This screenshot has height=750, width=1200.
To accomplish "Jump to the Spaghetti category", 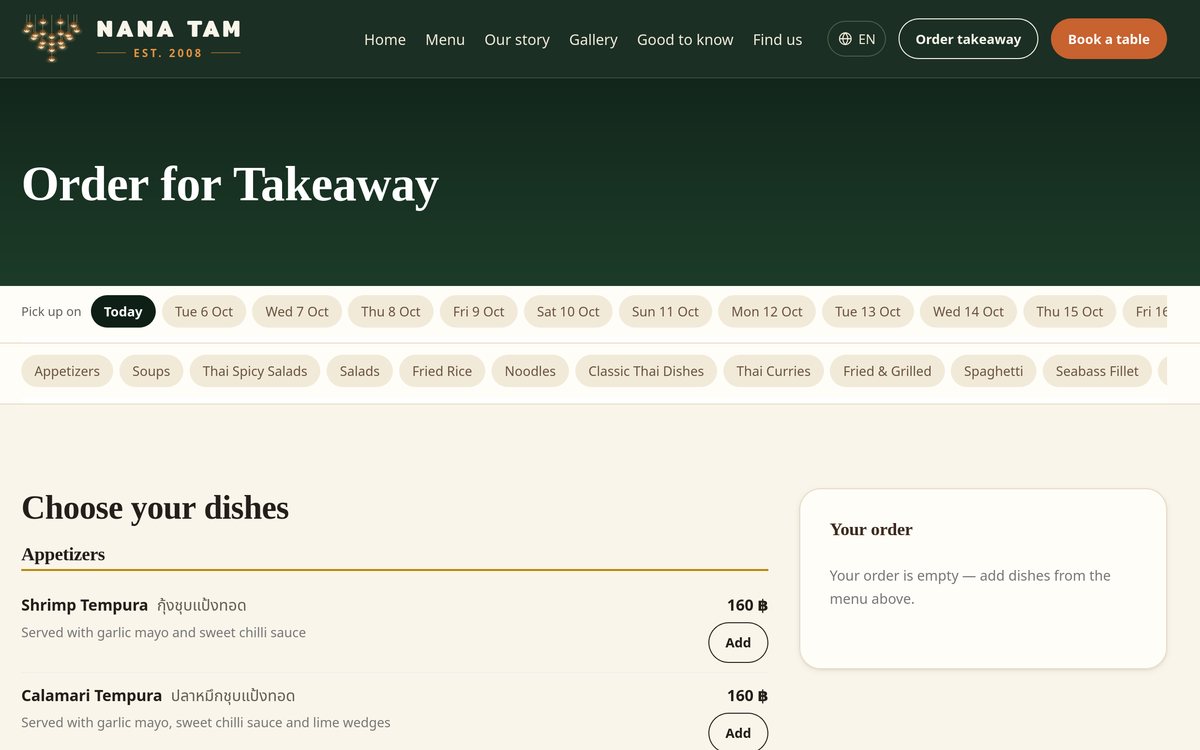I will click(993, 371).
